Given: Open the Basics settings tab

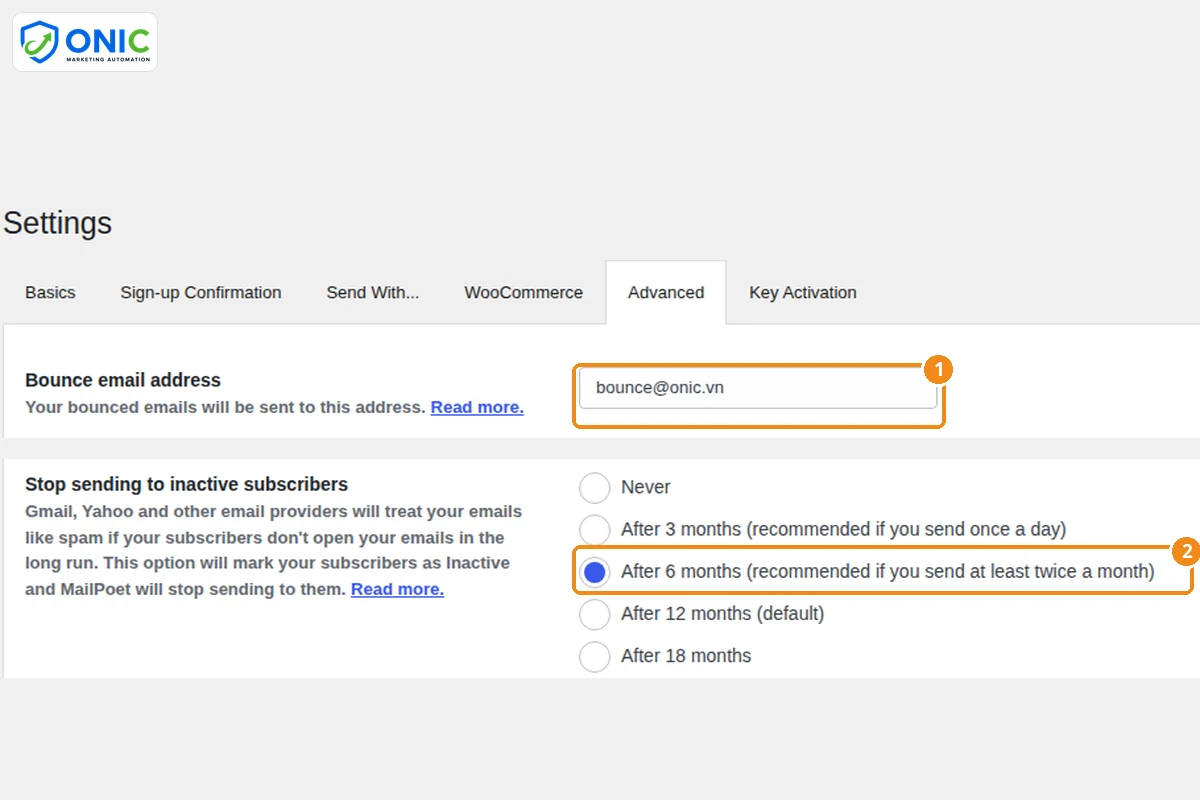Looking at the screenshot, I should point(50,293).
